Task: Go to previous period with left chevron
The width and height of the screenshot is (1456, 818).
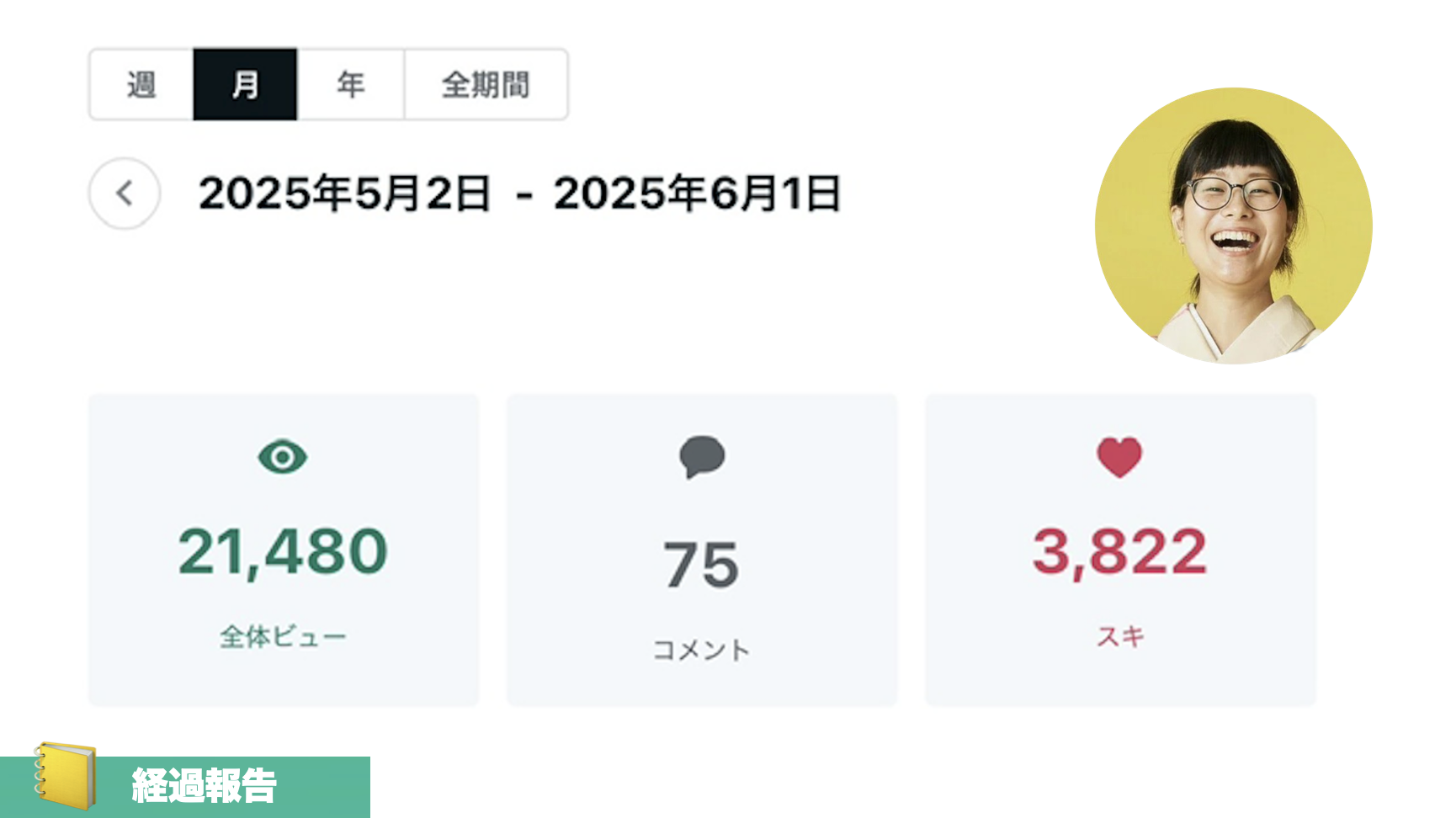Action: 125,194
